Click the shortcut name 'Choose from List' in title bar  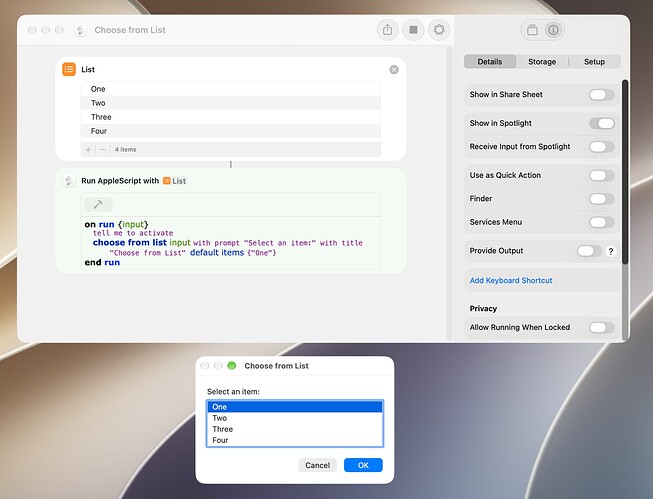pos(130,30)
